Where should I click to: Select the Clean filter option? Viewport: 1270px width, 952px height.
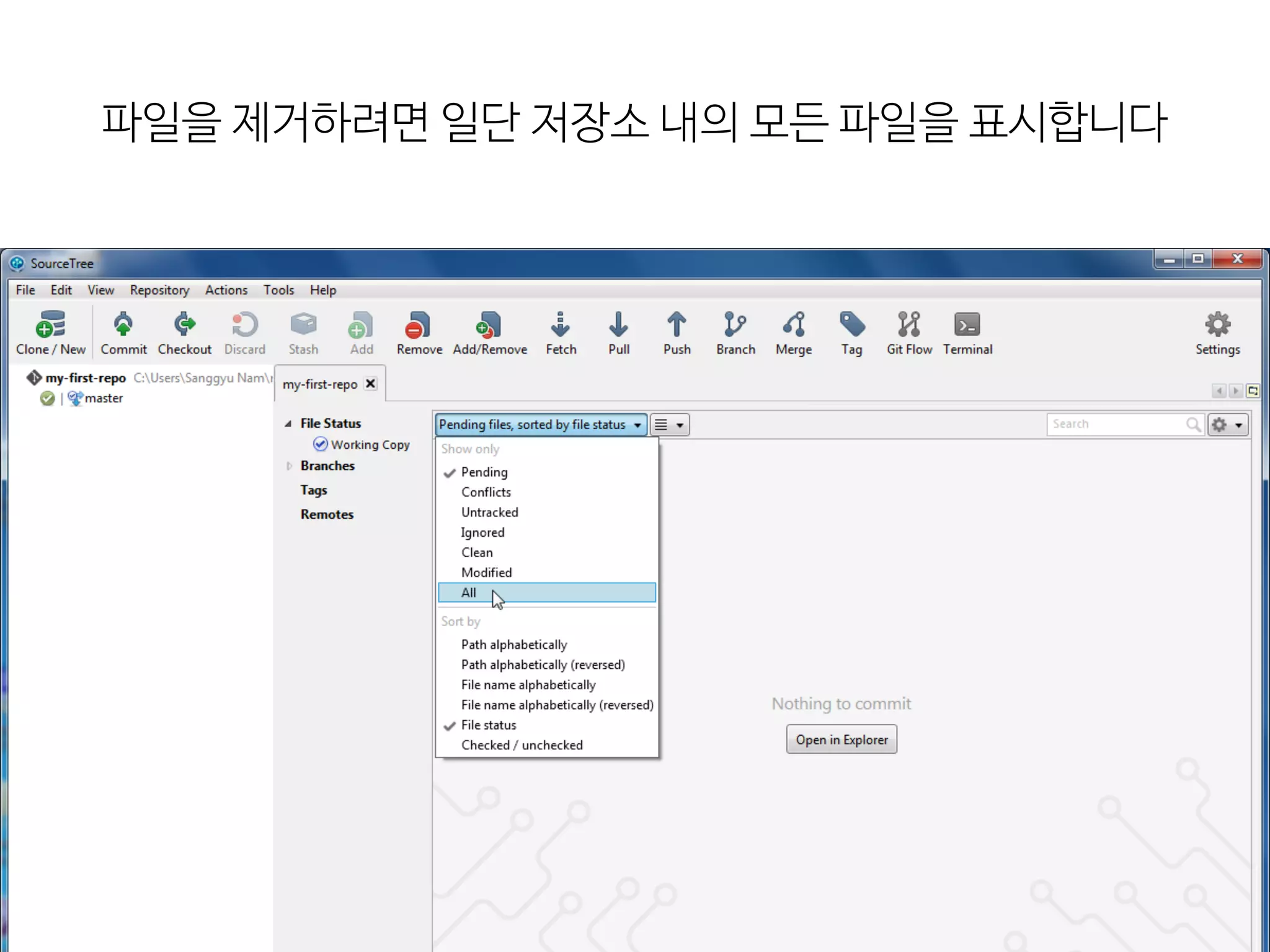pyautogui.click(x=547, y=553)
